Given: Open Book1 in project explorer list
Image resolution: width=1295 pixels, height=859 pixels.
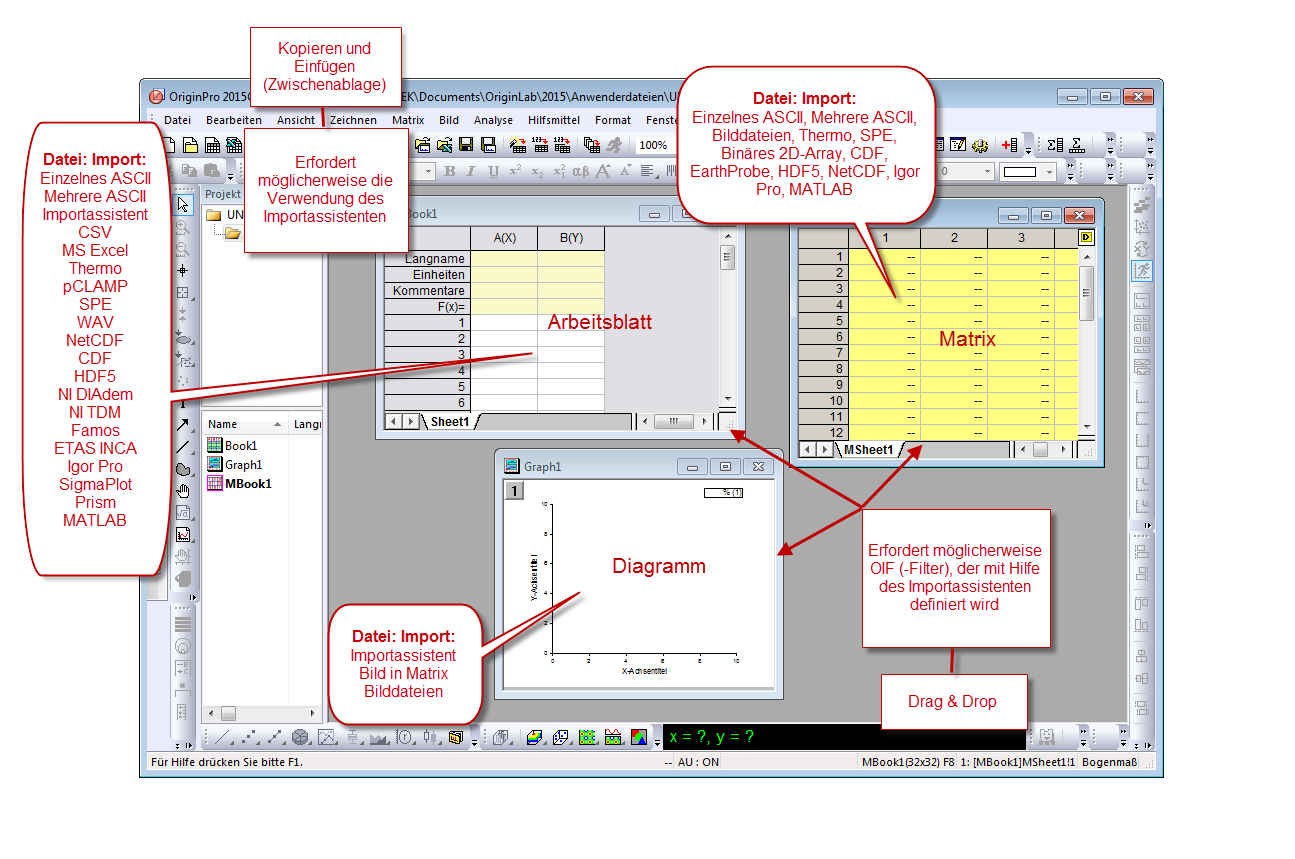Looking at the screenshot, I should click(x=232, y=446).
